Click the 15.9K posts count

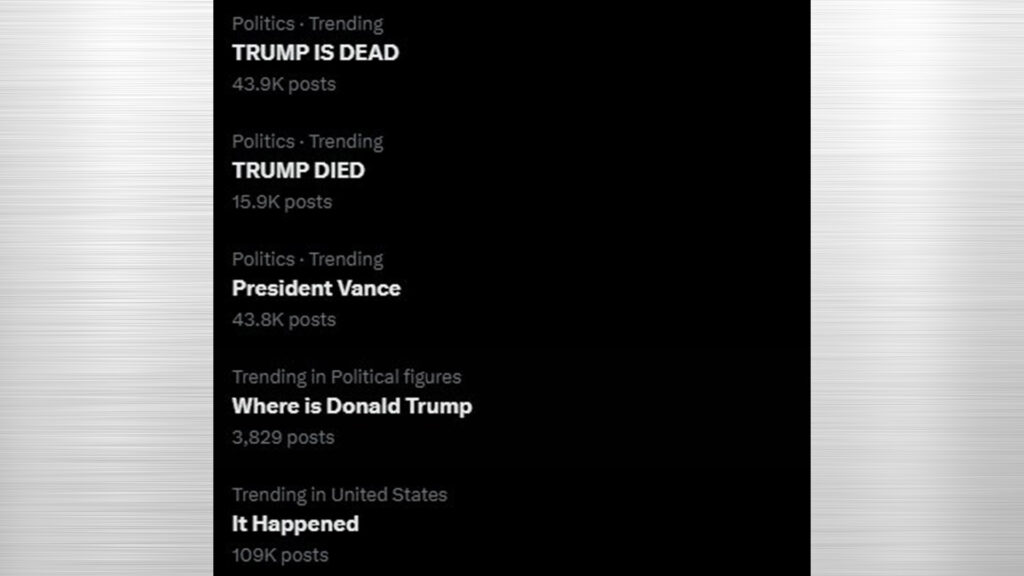282,202
